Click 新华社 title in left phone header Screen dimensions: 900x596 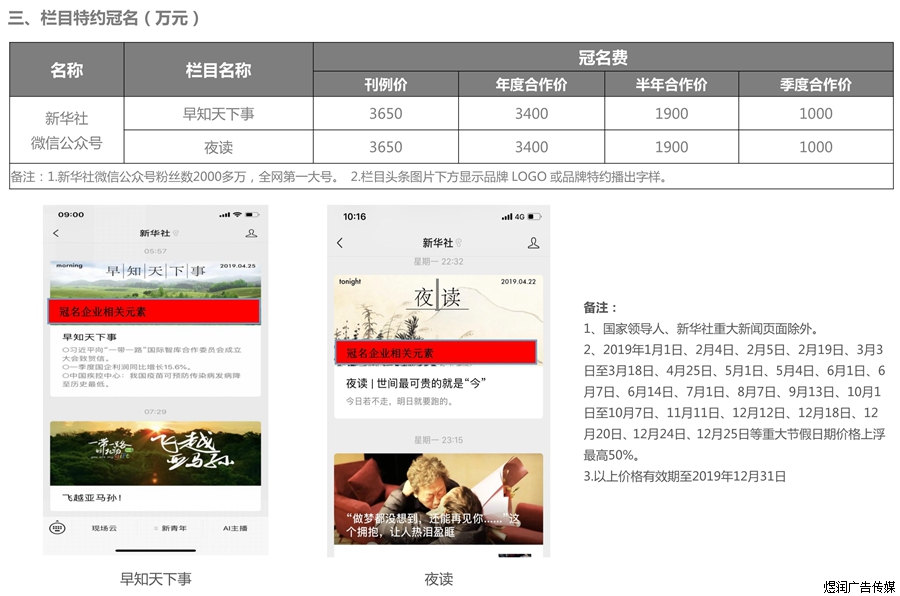click(154, 233)
